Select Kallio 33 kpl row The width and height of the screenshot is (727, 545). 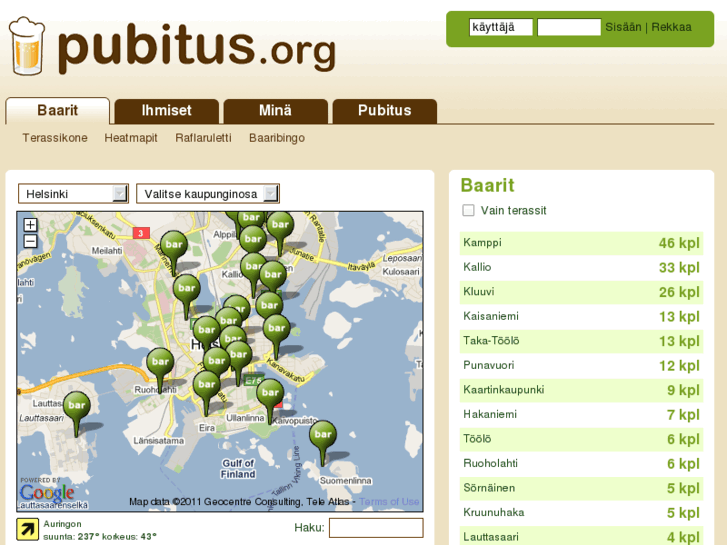[x=581, y=268]
